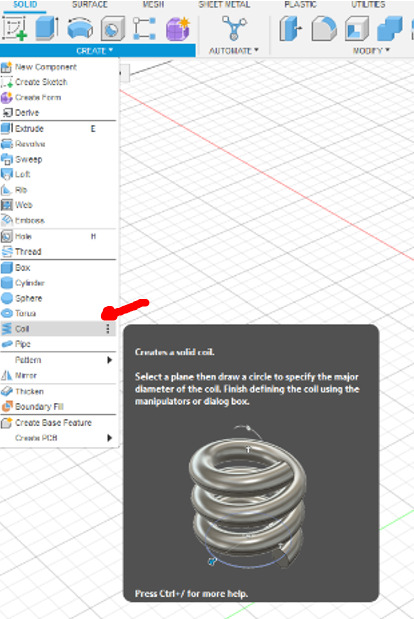Expand the Create PCB submenu arrow
This screenshot has width=414, height=619.
pyautogui.click(x=109, y=438)
